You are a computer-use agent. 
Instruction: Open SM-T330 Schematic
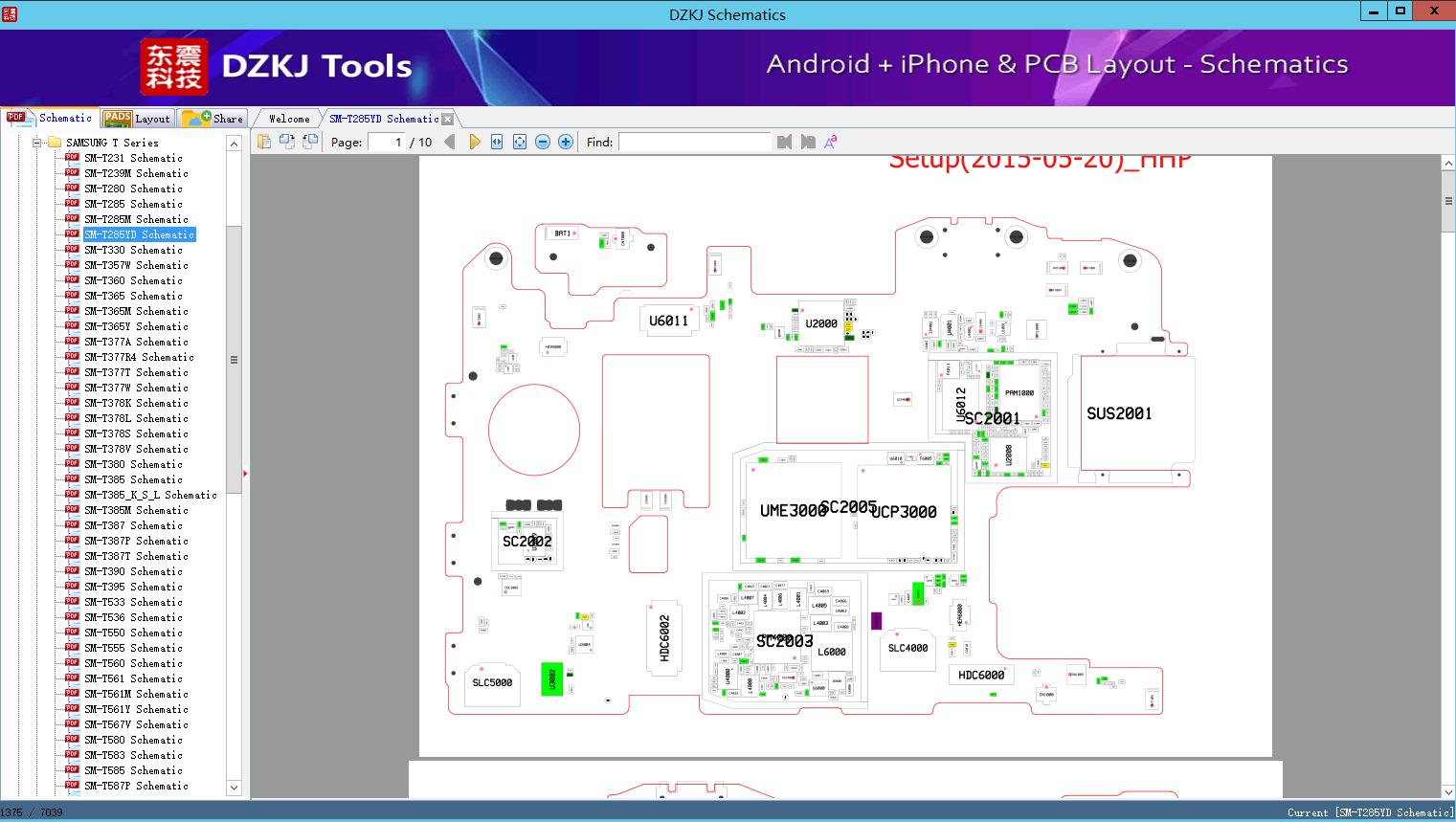click(133, 250)
